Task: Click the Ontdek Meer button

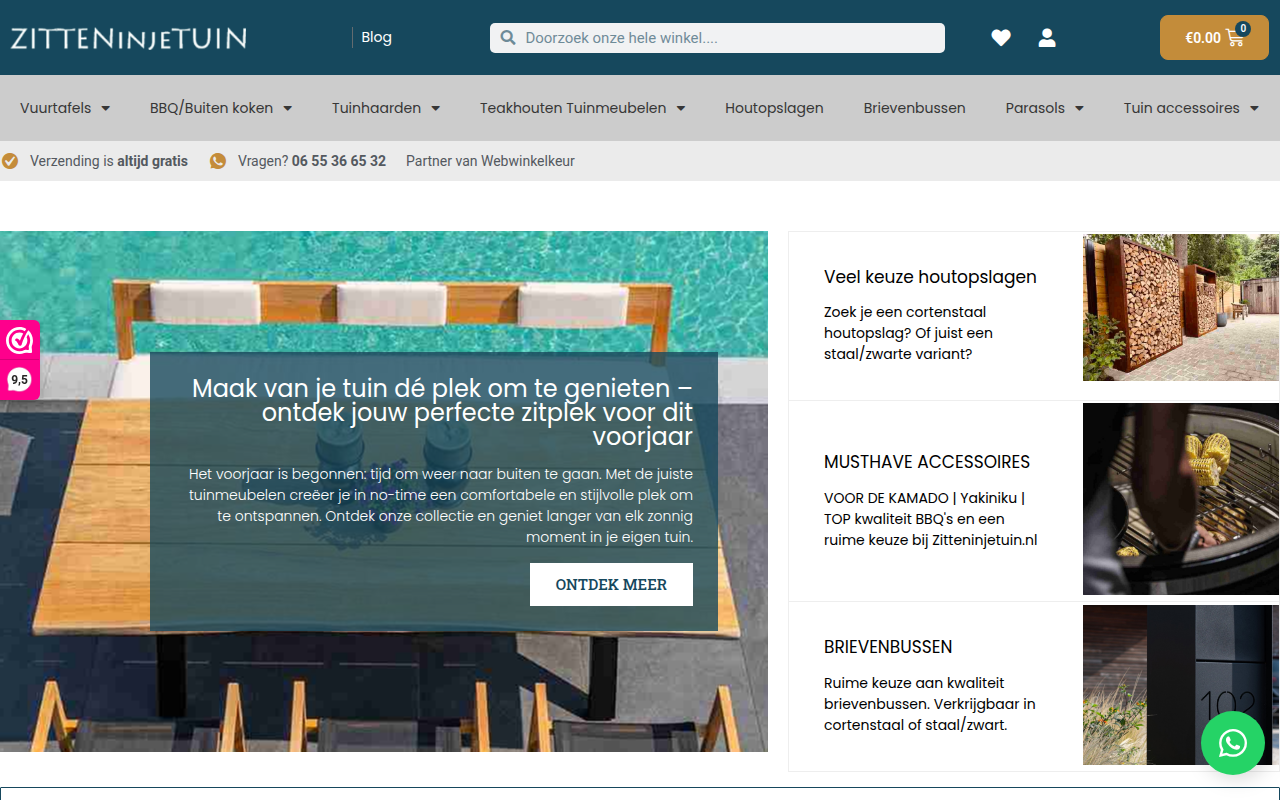Action: tap(611, 584)
